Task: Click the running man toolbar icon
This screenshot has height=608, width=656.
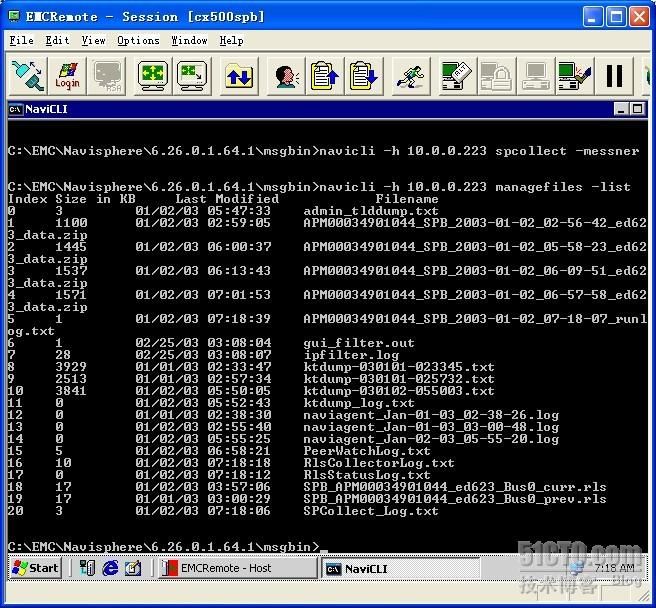Action: point(410,76)
